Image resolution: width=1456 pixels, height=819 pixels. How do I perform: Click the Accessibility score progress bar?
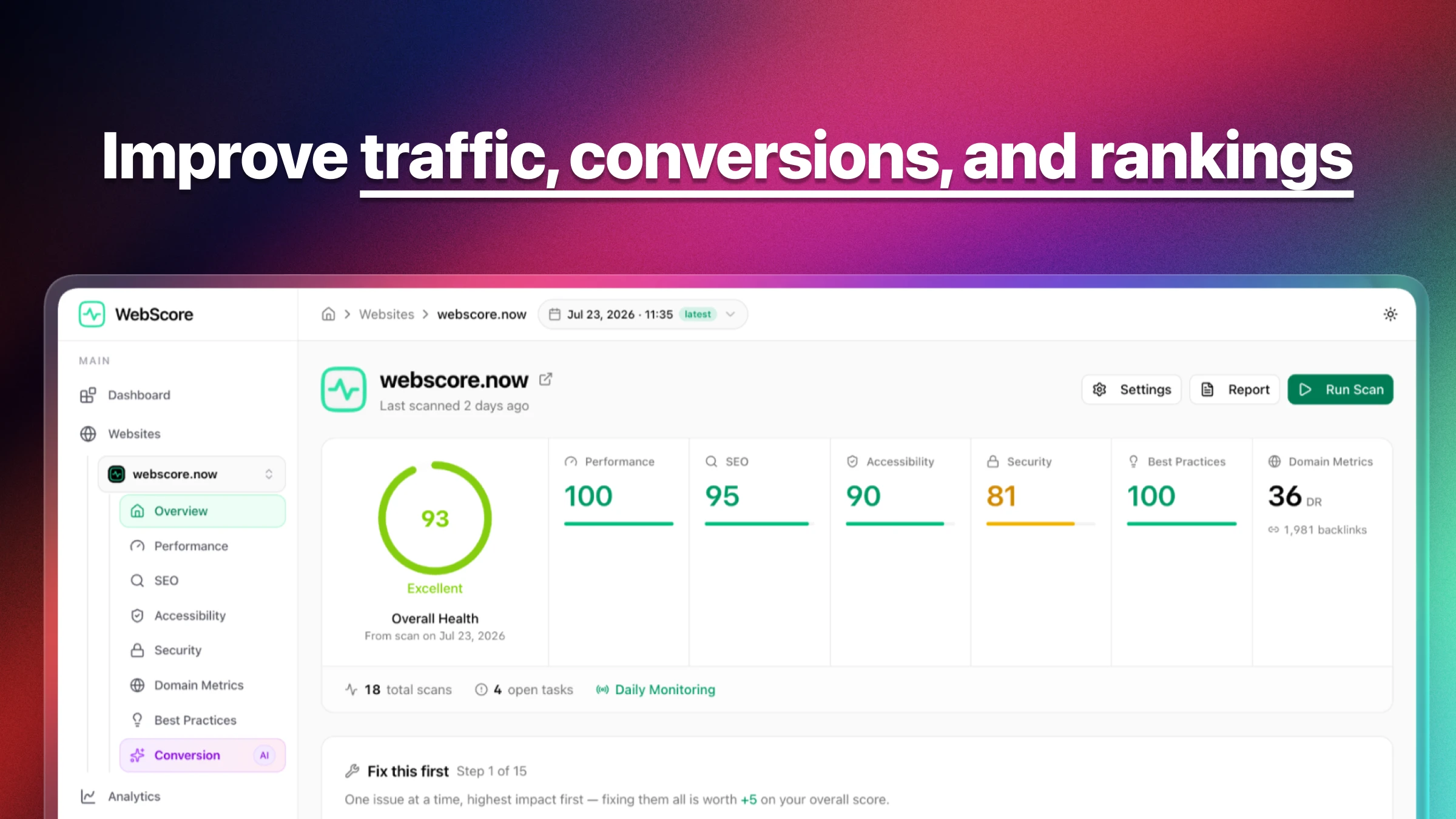click(900, 524)
